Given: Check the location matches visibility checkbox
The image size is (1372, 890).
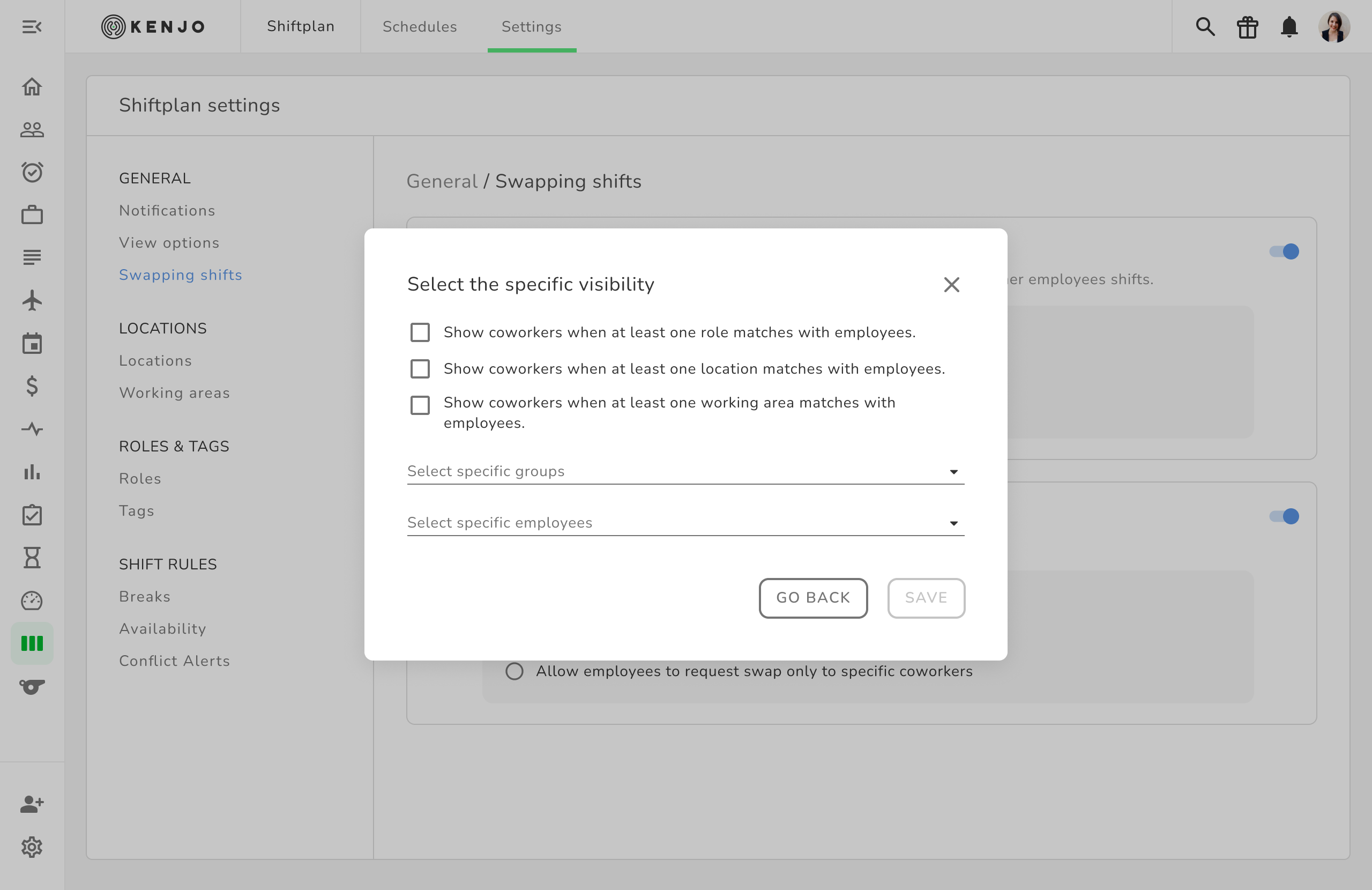Looking at the screenshot, I should click(x=420, y=369).
